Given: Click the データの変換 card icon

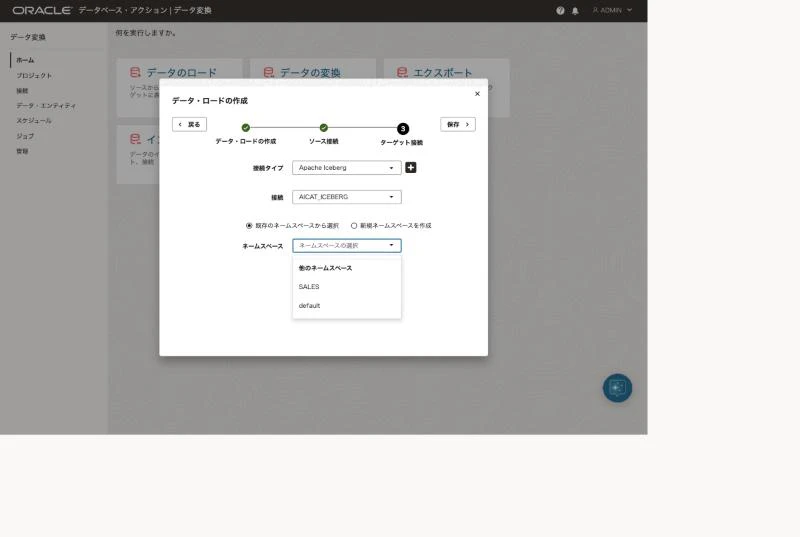Looking at the screenshot, I should pyautogui.click(x=269, y=72).
